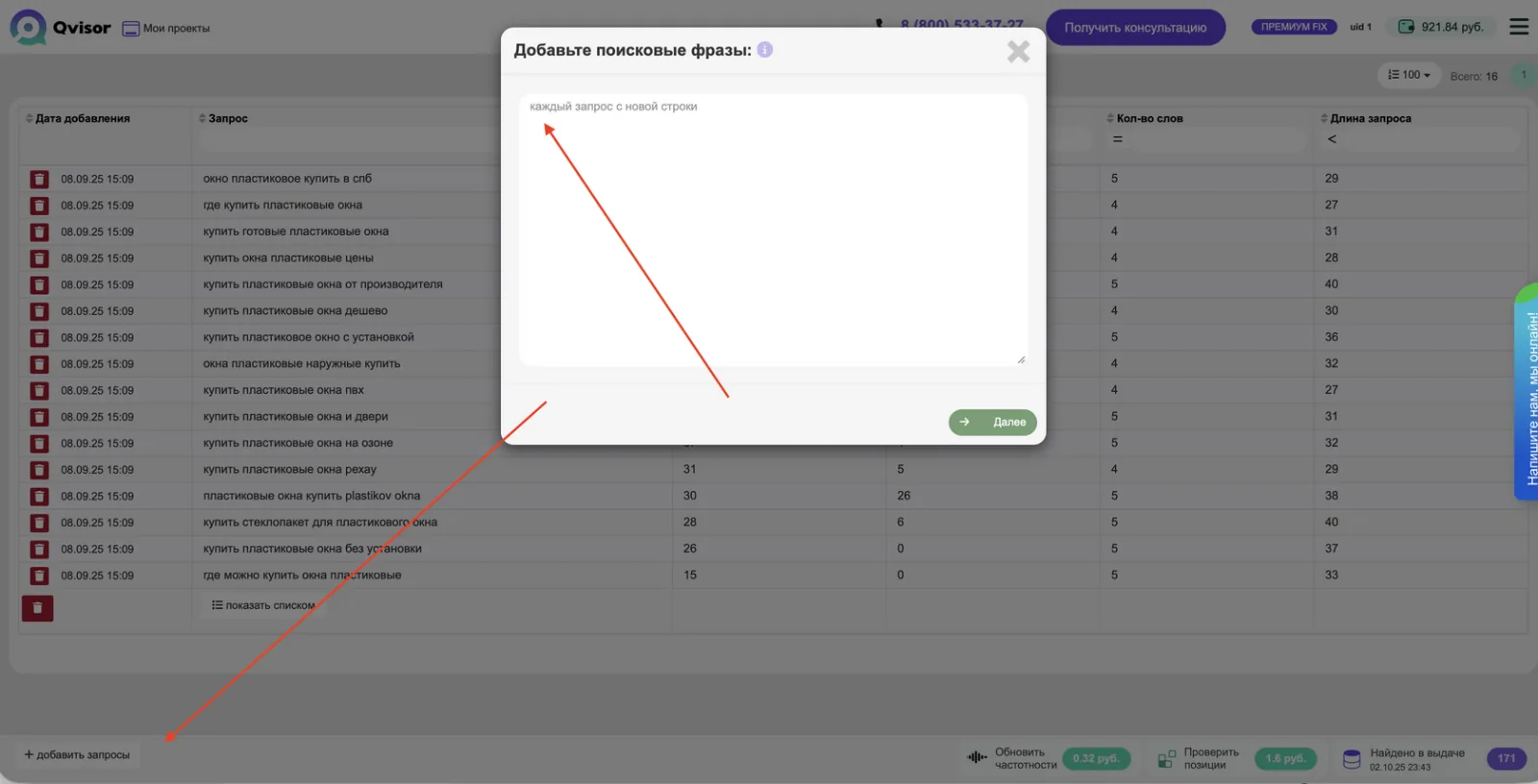Delete the row 'купить готовые пластиковые окна'
This screenshot has width=1538, height=784.
click(x=39, y=232)
